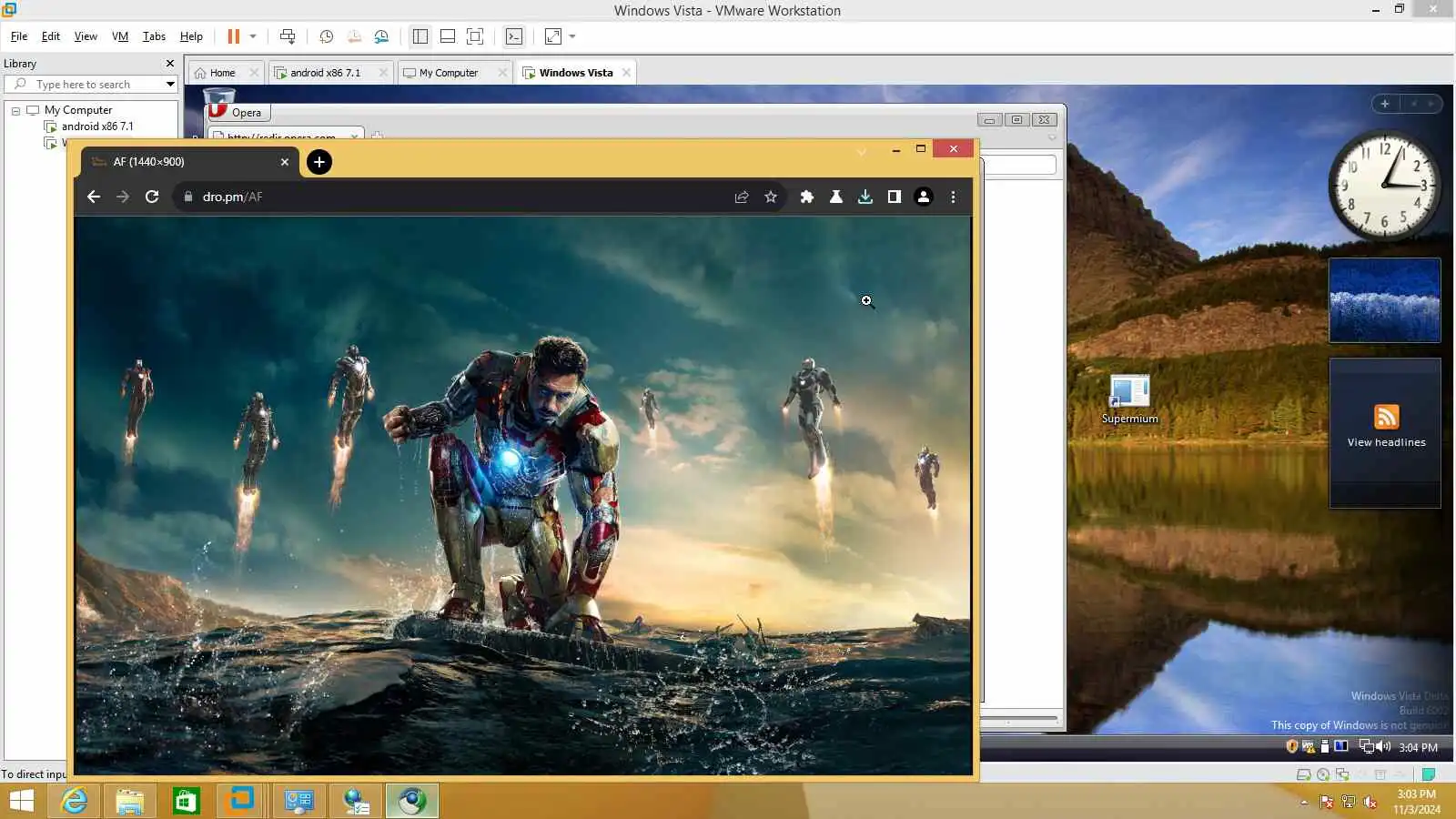Open the Vista tray network icon

(x=1367, y=746)
